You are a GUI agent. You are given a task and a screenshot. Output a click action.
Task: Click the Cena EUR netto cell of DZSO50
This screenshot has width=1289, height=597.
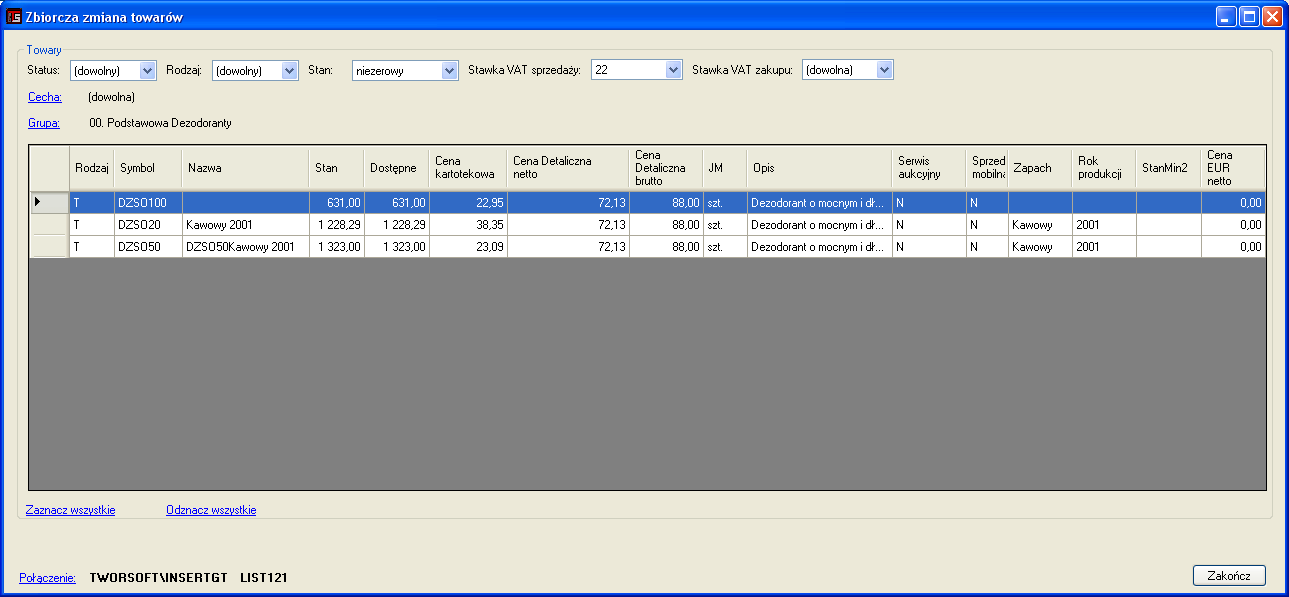(x=1233, y=246)
